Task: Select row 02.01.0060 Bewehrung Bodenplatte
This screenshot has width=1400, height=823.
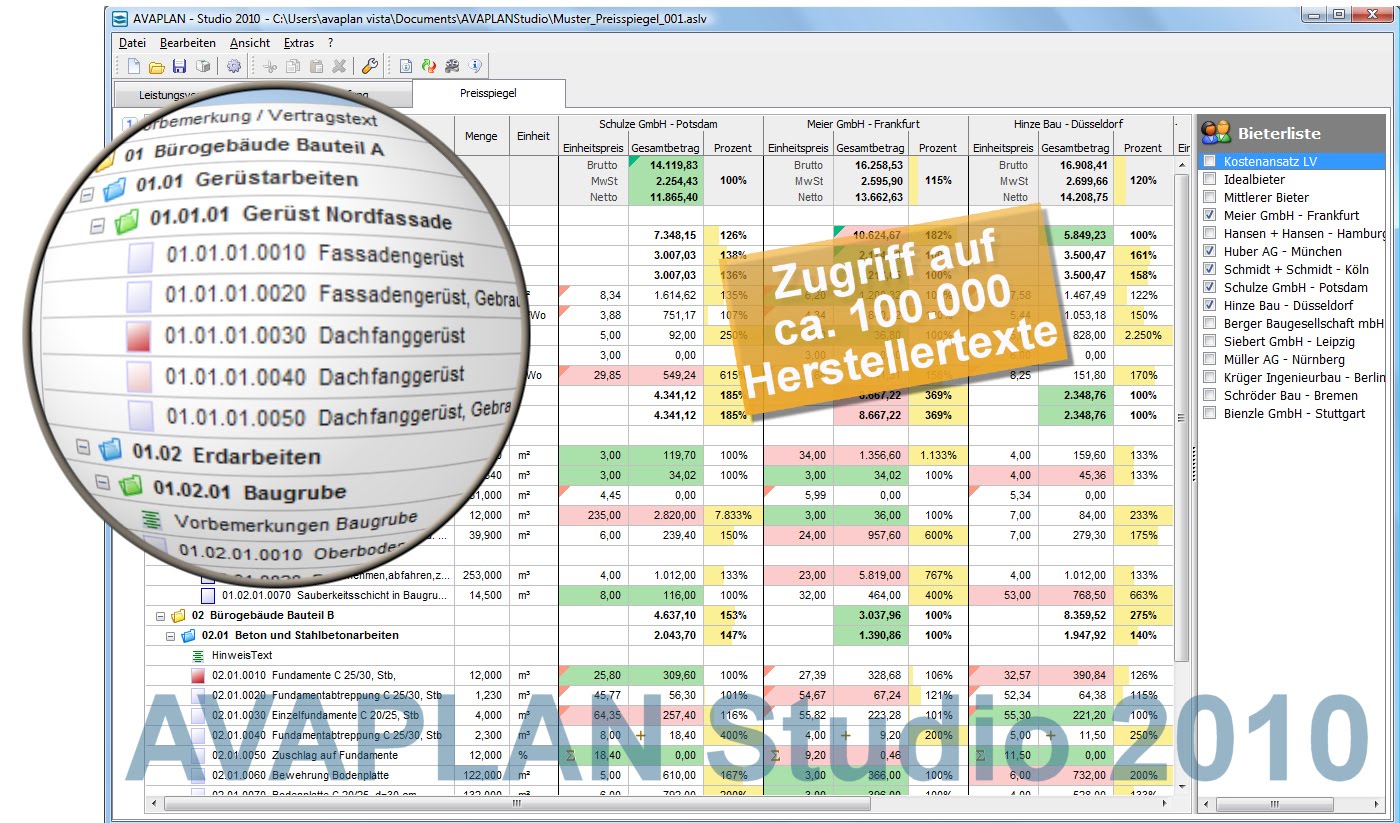Action: click(x=660, y=776)
